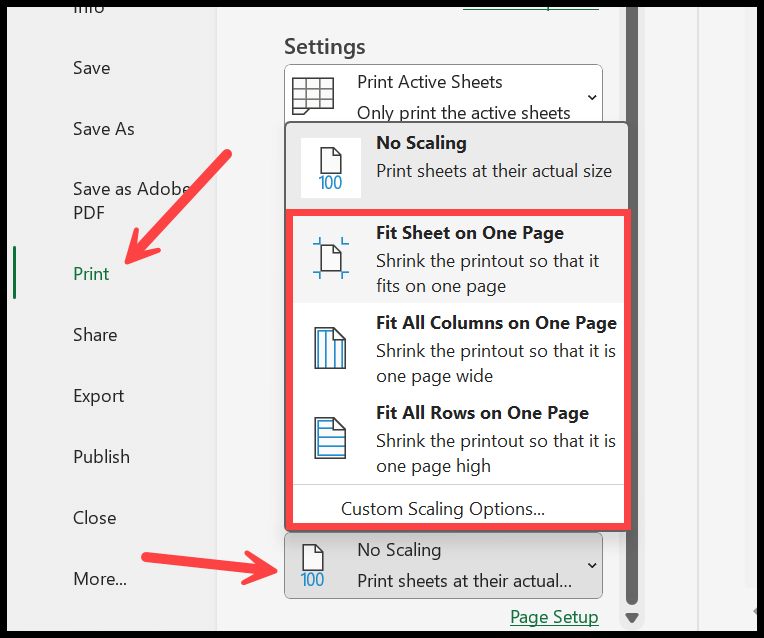
Task: Click the 'Only print the active sheets' text
Action: 463,113
